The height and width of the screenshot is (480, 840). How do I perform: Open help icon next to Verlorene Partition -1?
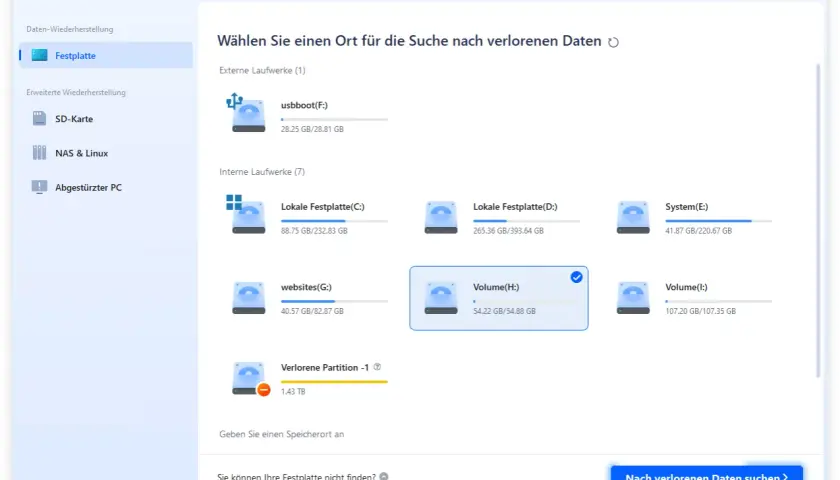click(x=377, y=367)
